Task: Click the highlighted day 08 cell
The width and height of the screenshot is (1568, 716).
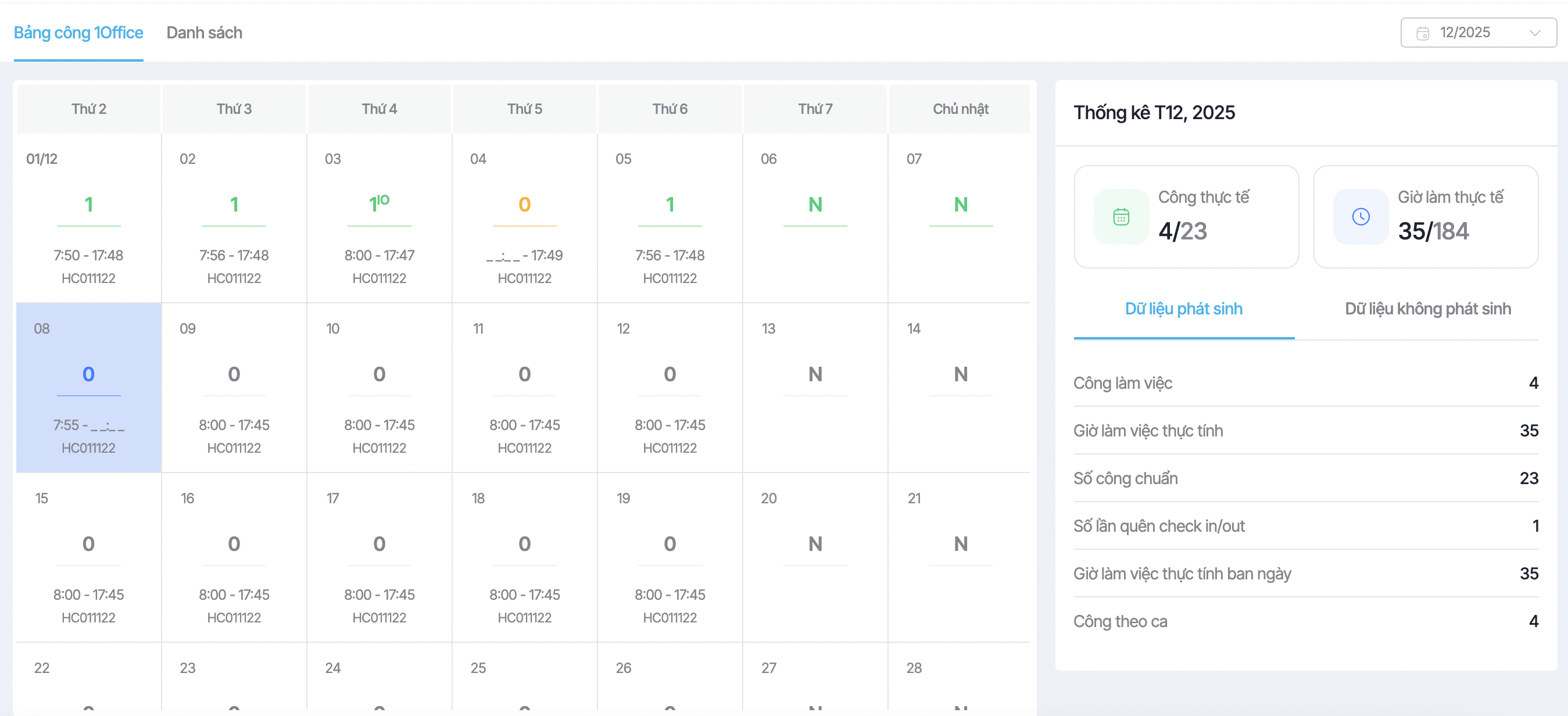Action: click(x=89, y=388)
